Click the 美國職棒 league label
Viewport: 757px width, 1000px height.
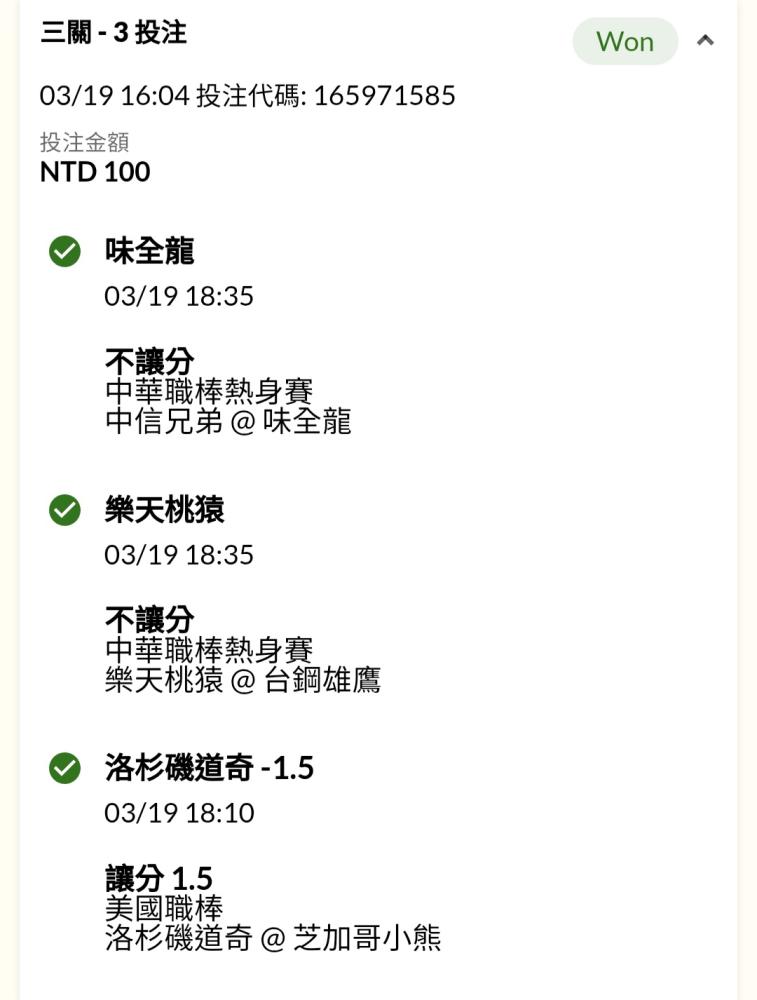point(165,908)
